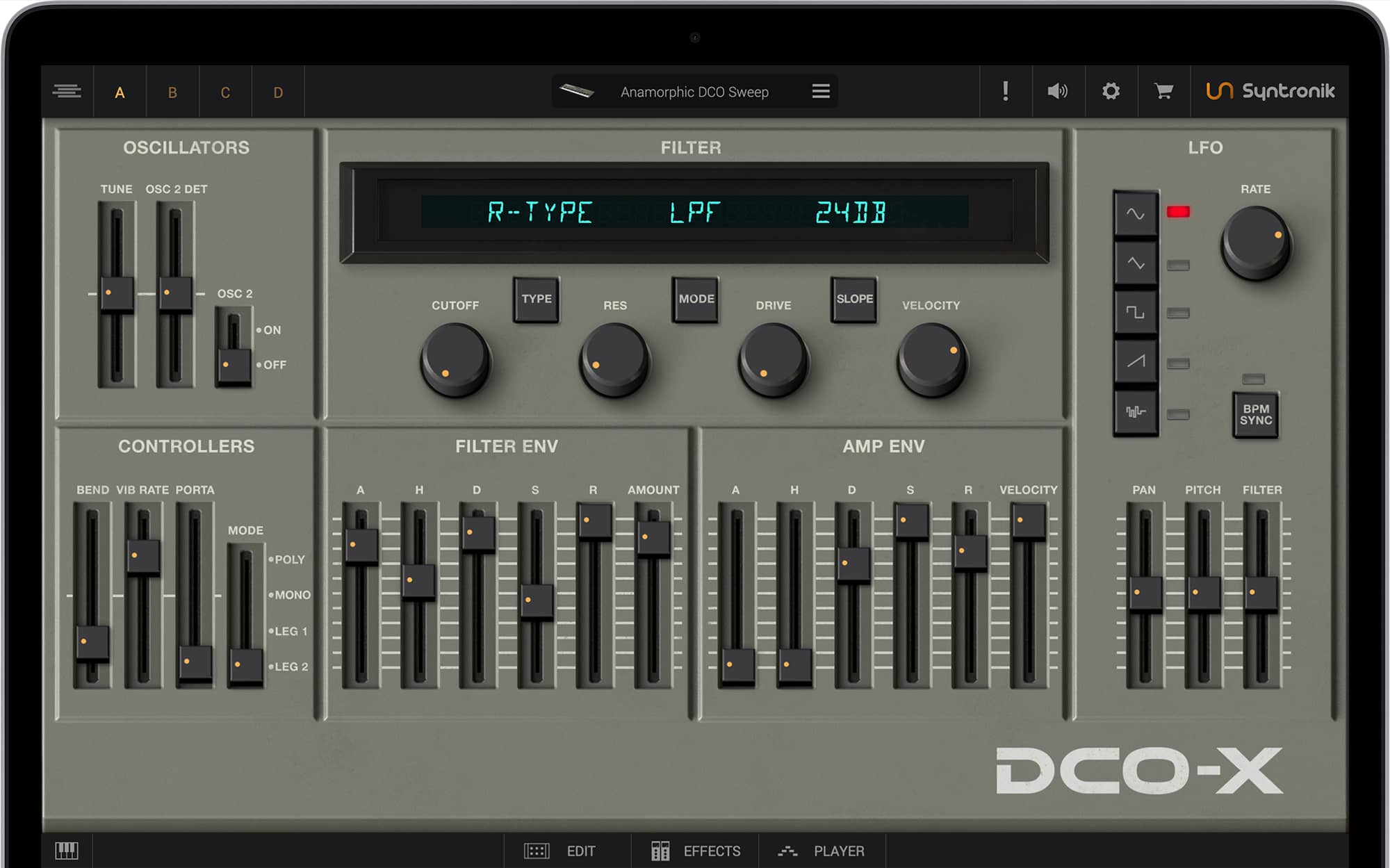Open settings with the gear icon

[1111, 92]
